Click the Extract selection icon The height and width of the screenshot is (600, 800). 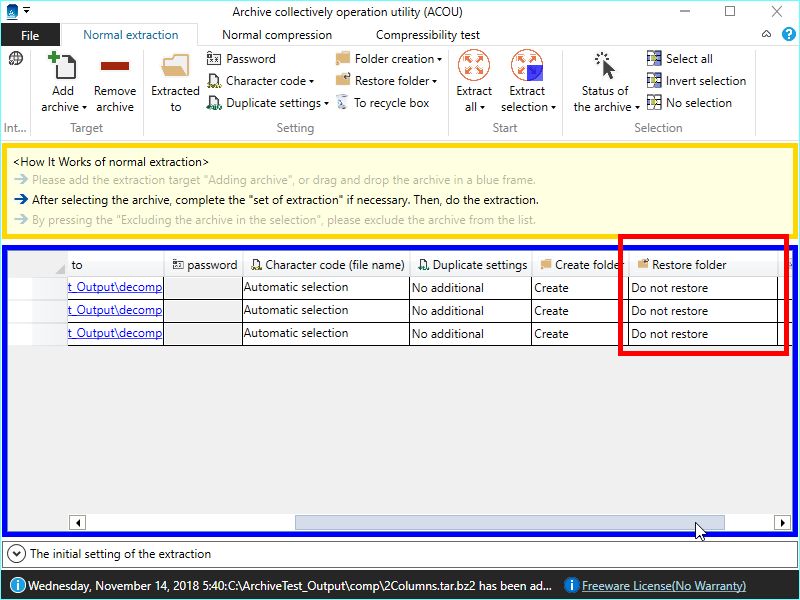coord(527,67)
